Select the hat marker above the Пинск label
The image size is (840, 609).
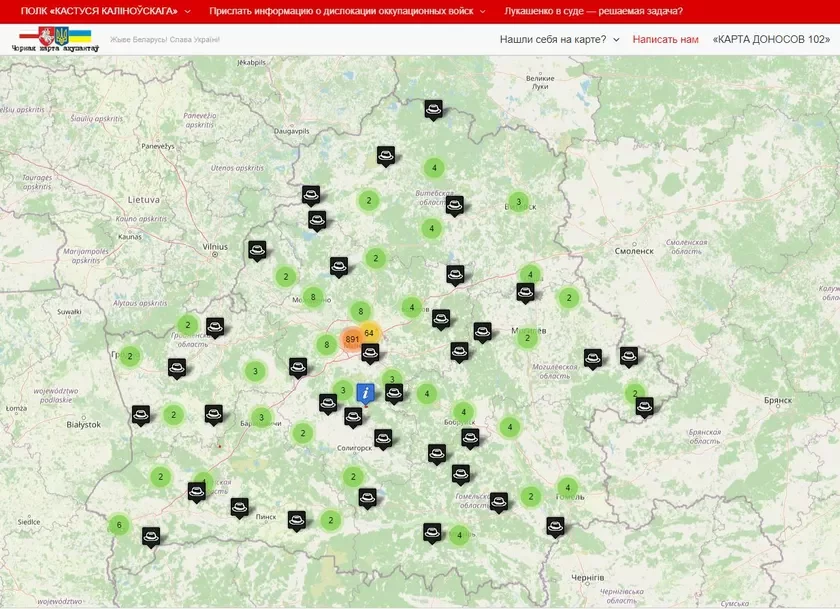click(x=239, y=506)
